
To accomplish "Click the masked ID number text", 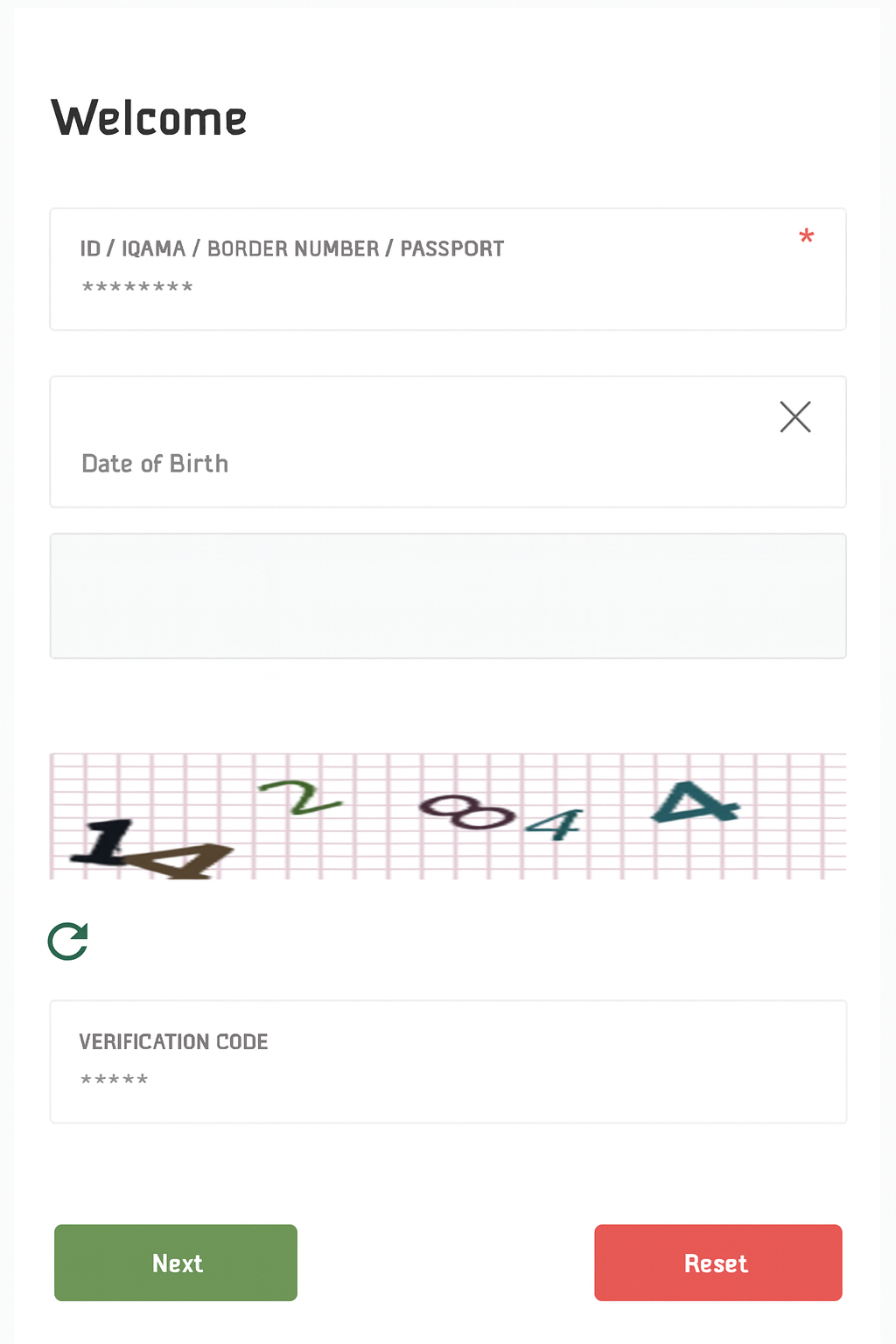I will 136,285.
